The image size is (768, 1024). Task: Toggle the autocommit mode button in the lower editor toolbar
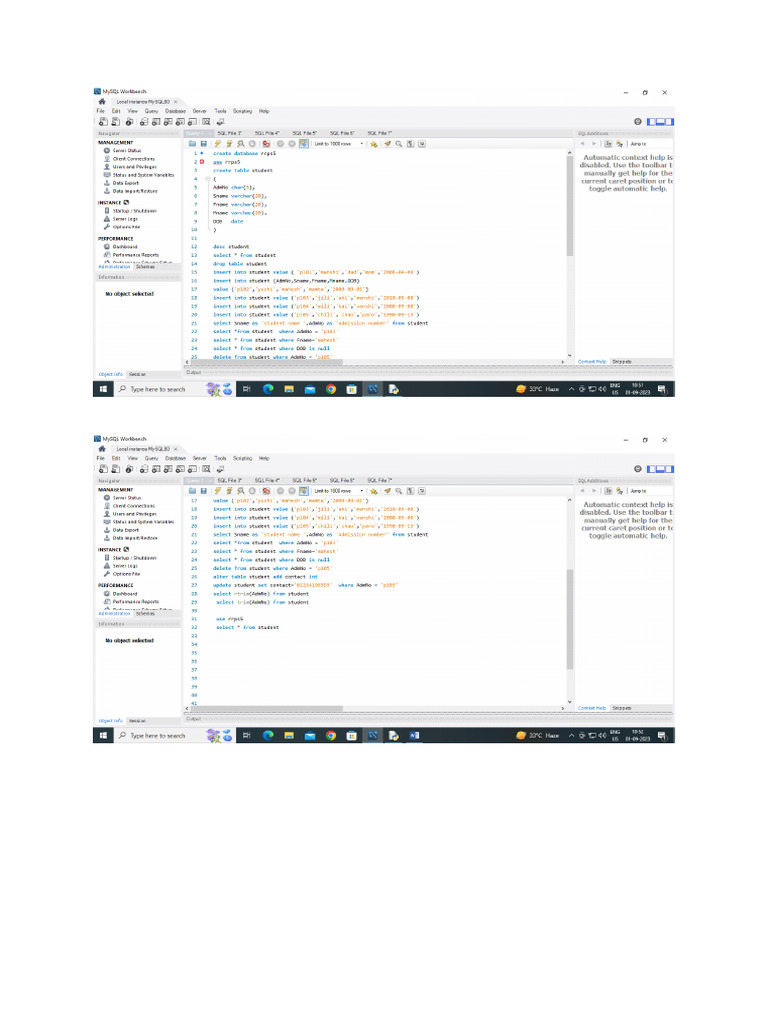pyautogui.click(x=304, y=490)
